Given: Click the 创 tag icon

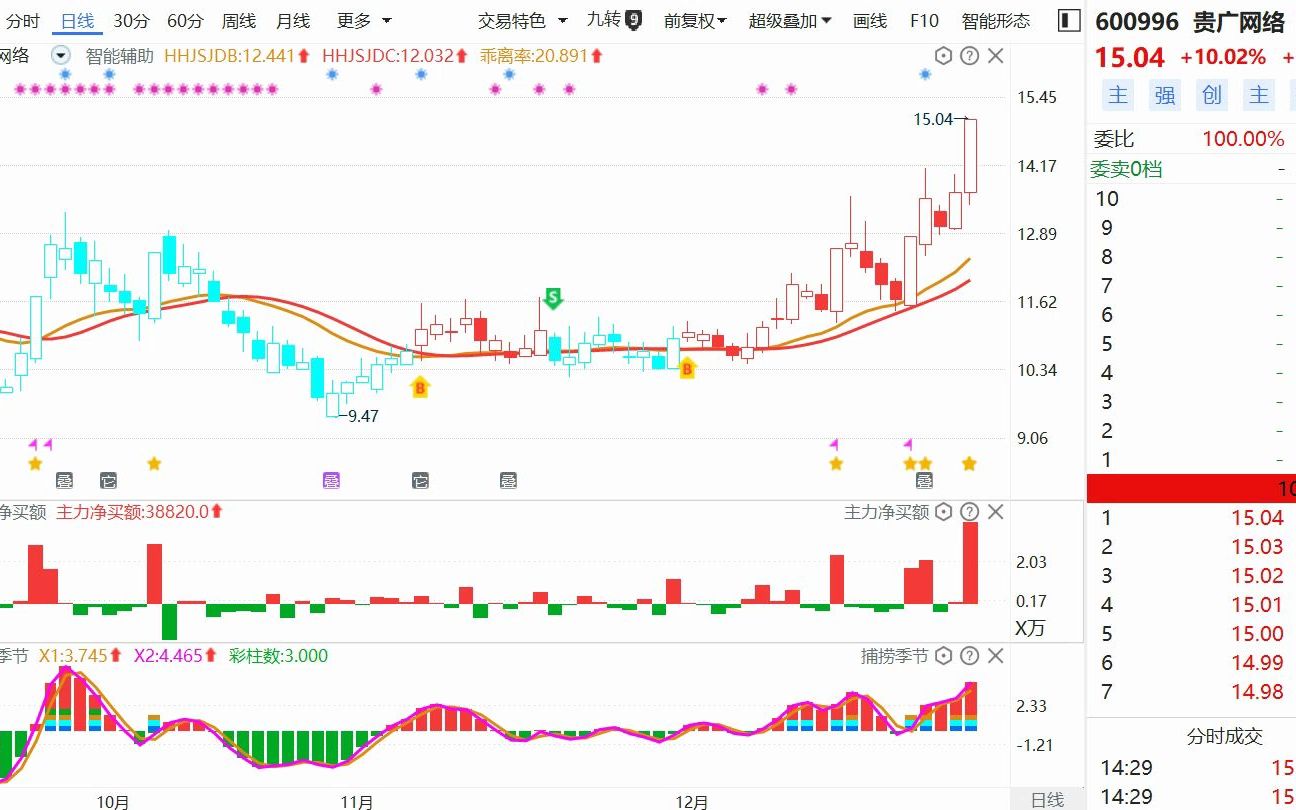Looking at the screenshot, I should pyautogui.click(x=1212, y=95).
